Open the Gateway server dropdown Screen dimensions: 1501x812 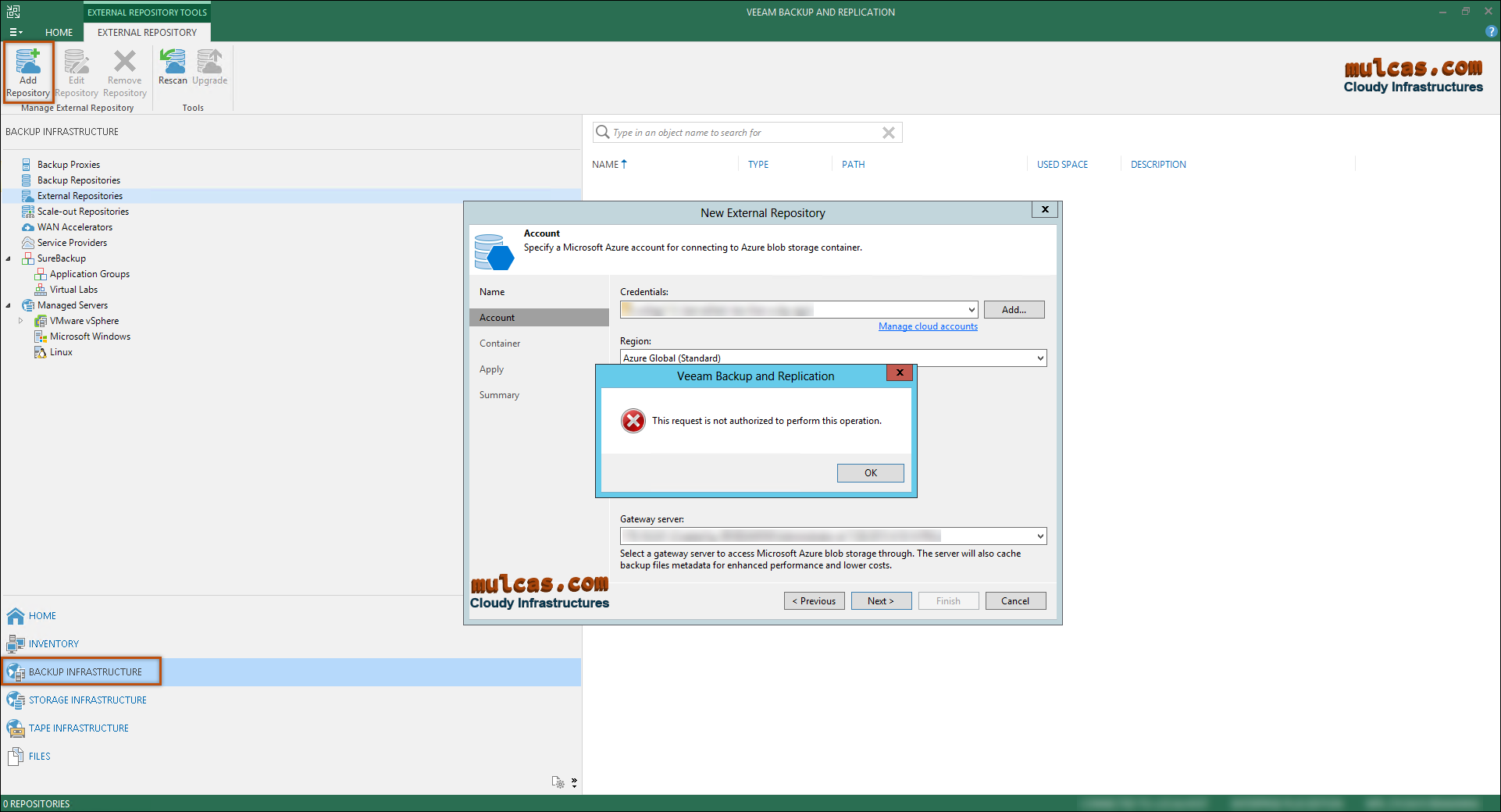(1040, 536)
